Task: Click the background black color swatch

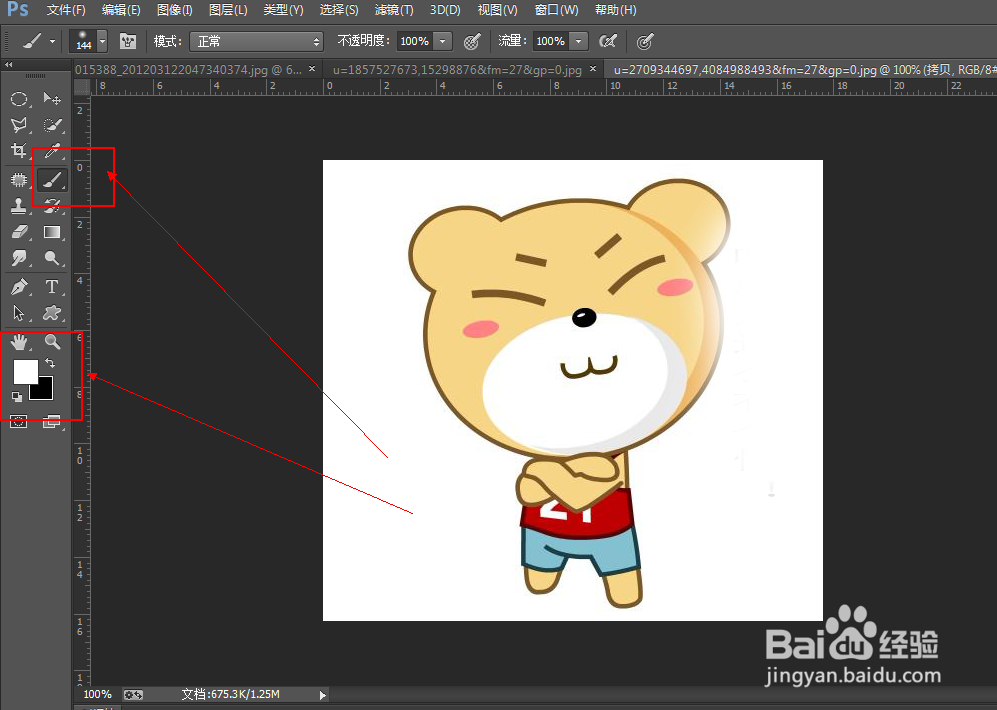Action: [x=43, y=390]
